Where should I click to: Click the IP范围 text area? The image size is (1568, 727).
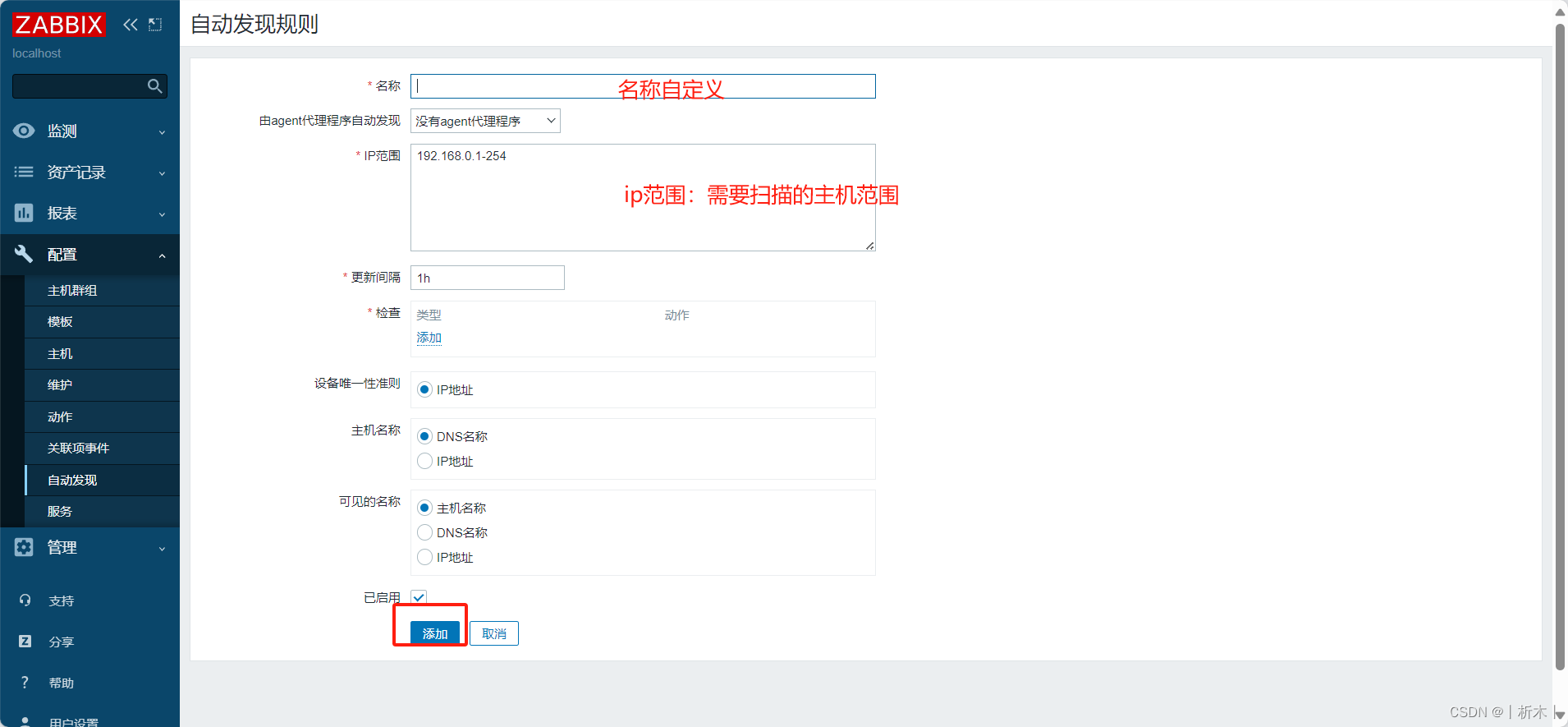point(643,197)
